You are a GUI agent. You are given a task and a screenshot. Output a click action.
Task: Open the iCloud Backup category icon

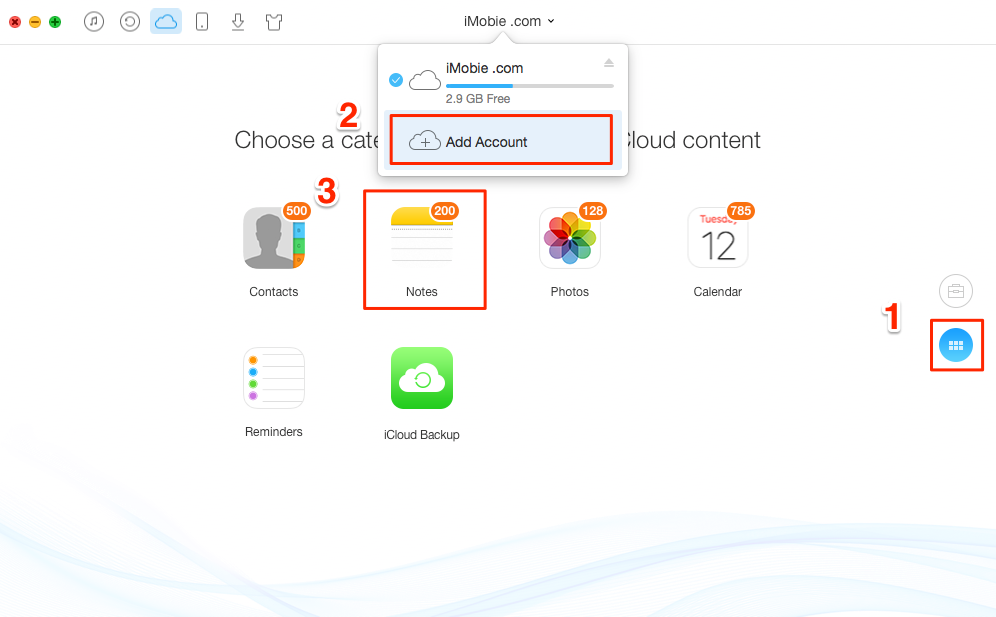pyautogui.click(x=422, y=378)
